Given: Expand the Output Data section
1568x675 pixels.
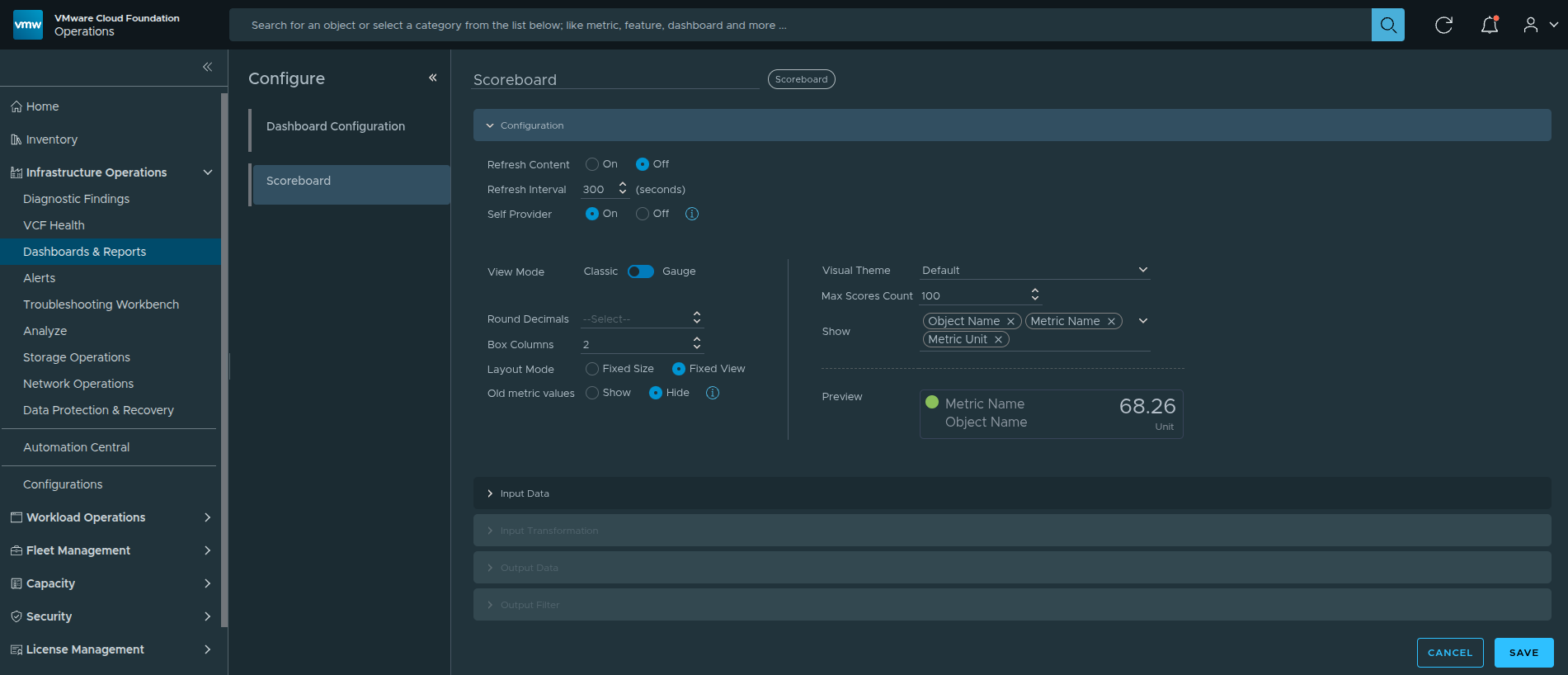Looking at the screenshot, I should 1012,568.
